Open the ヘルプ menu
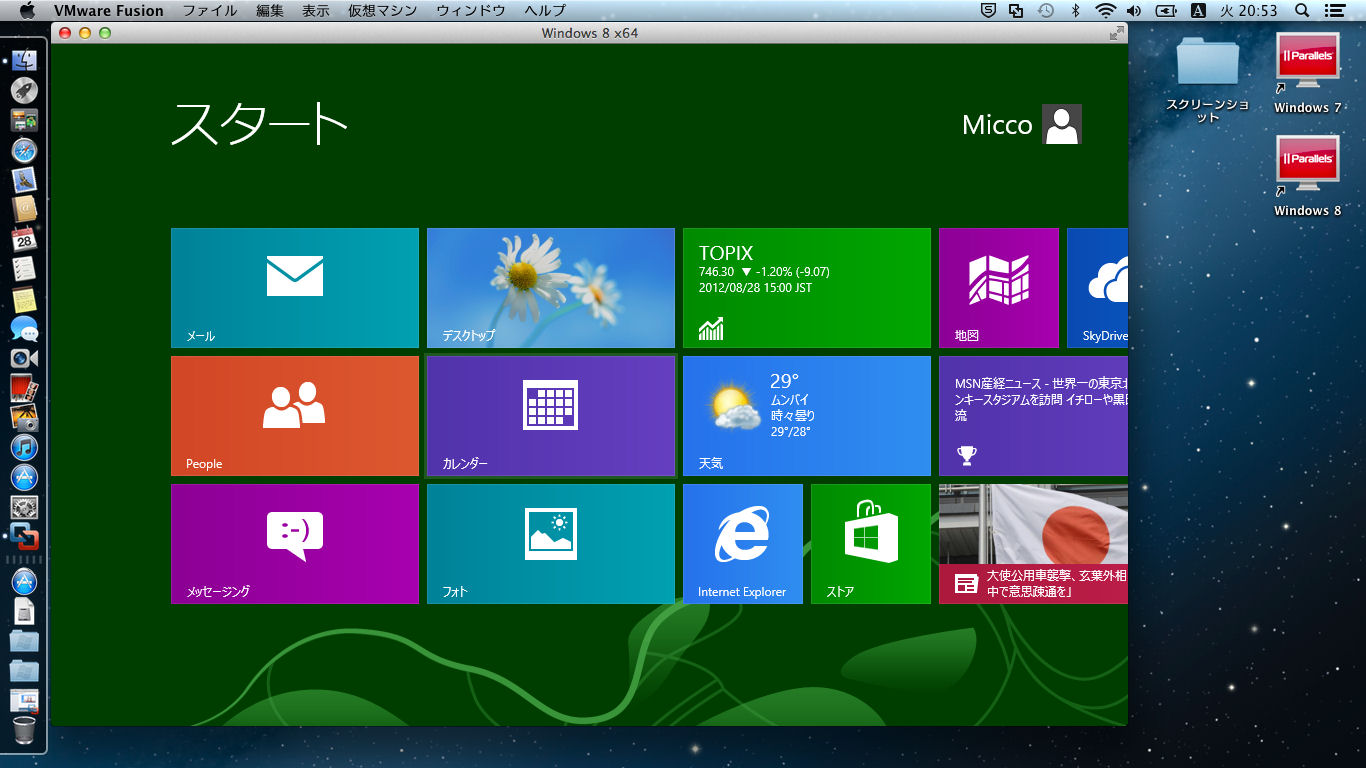 (545, 11)
